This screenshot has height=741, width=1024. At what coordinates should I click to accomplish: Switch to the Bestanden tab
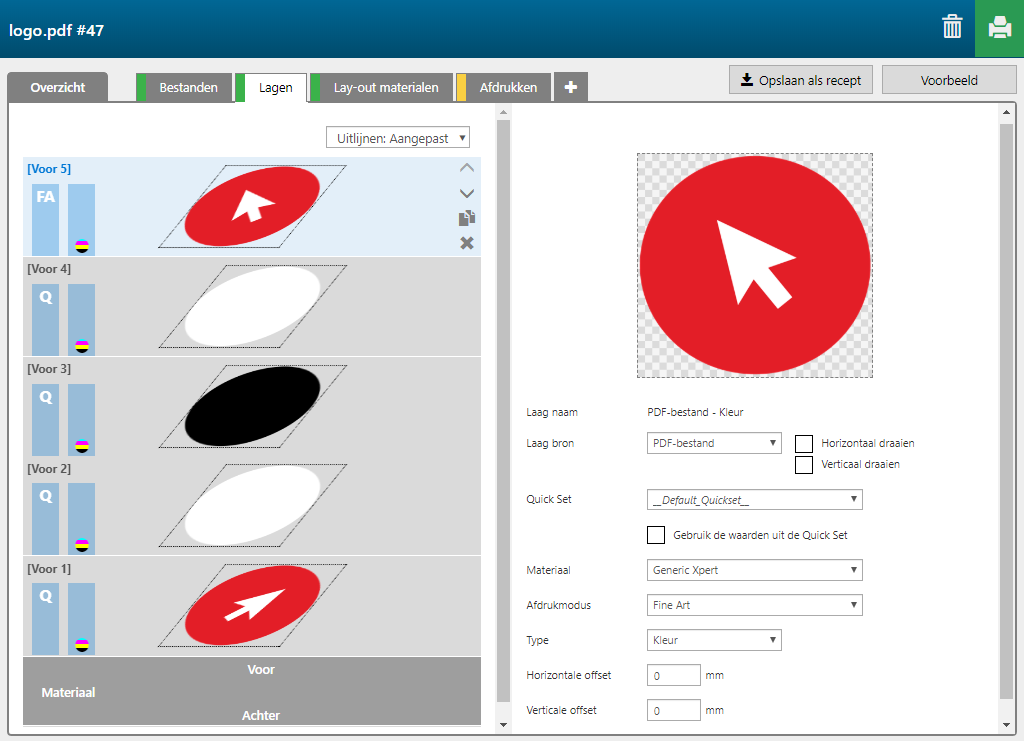[188, 88]
